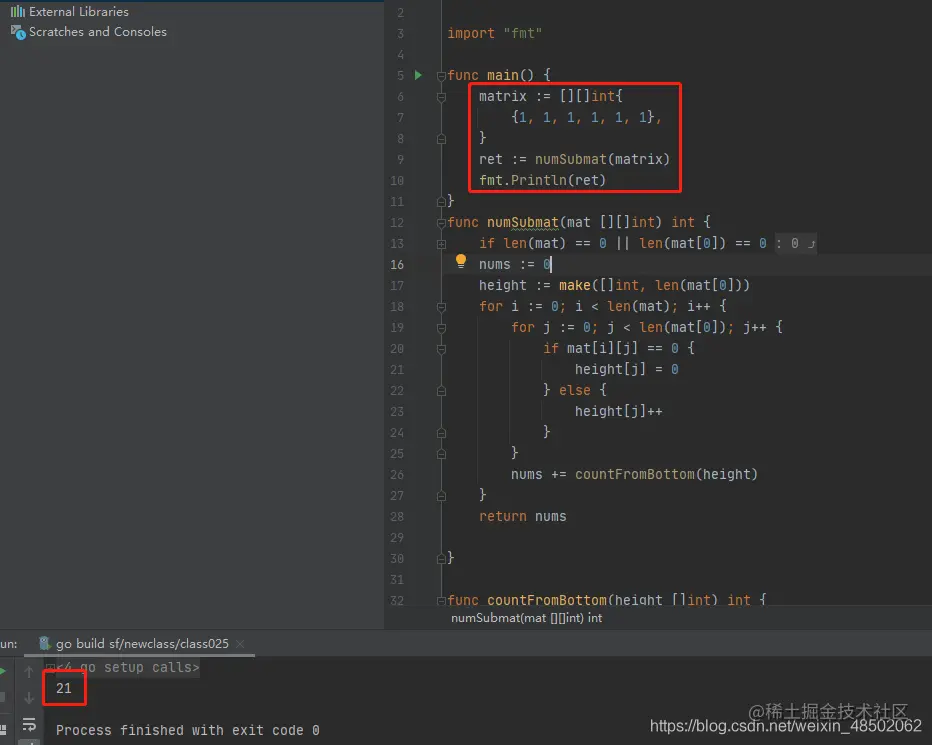
Task: Click the fold end marker at line 24
Action: tap(441, 433)
